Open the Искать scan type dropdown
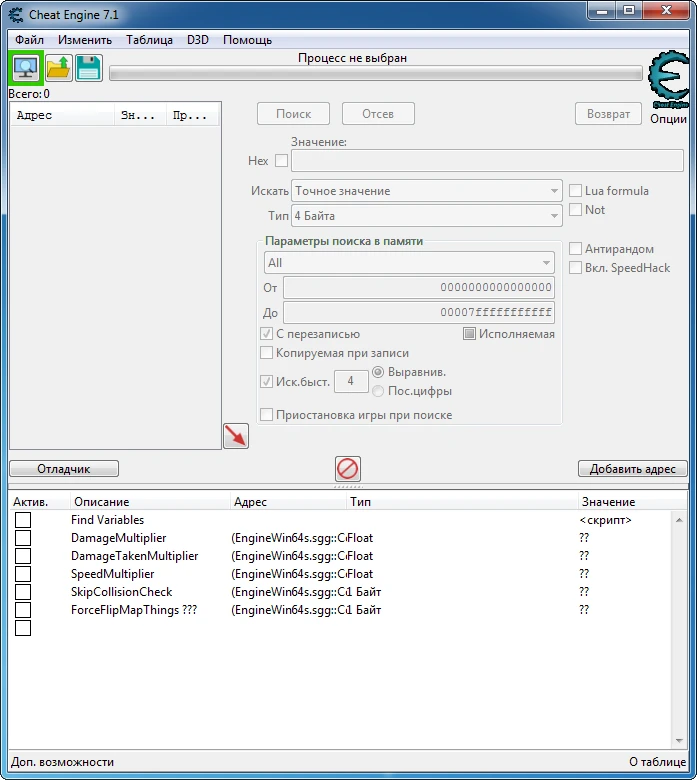This screenshot has width=697, height=780. pos(427,191)
